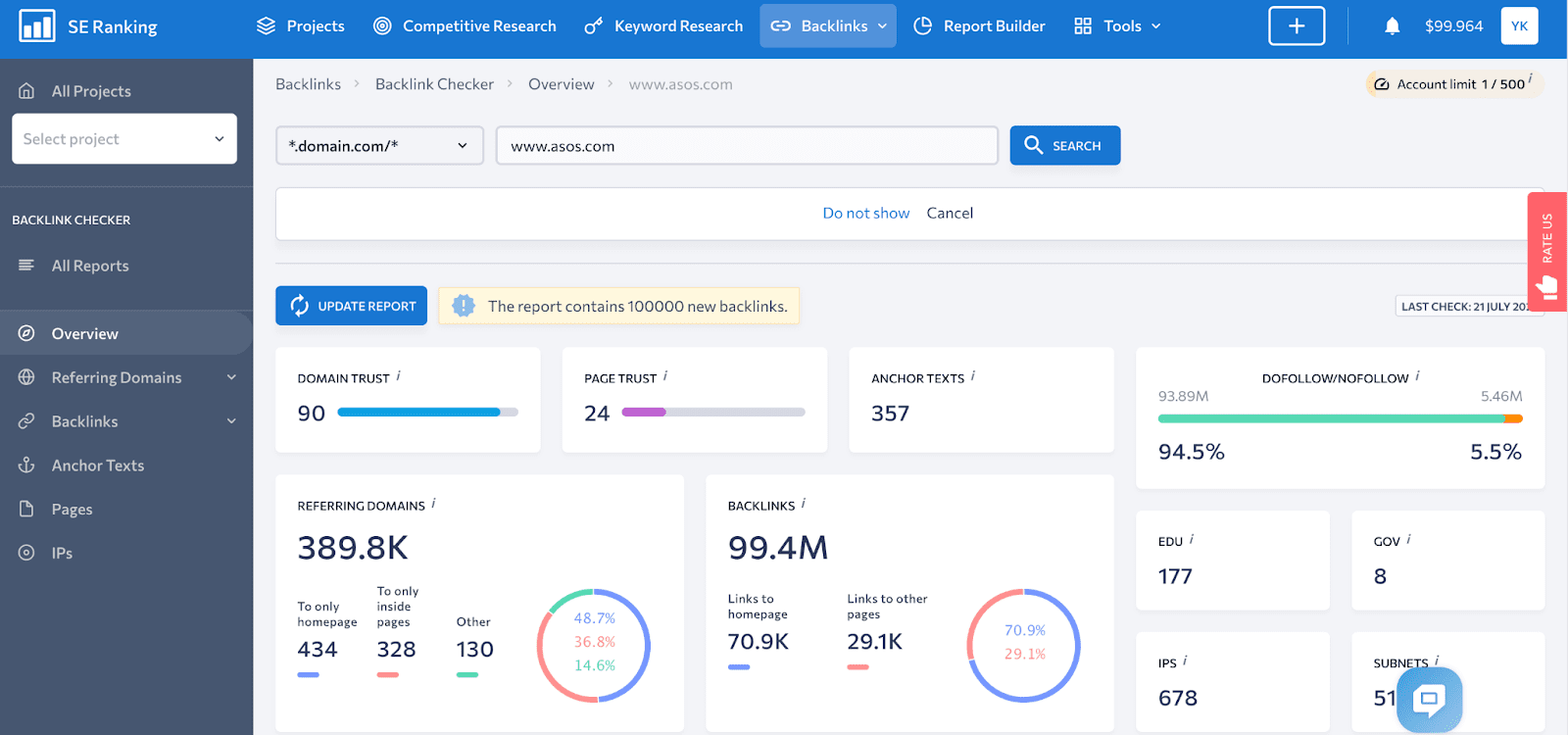
Task: Click the Backlink Checker breadcrumb
Action: [434, 84]
